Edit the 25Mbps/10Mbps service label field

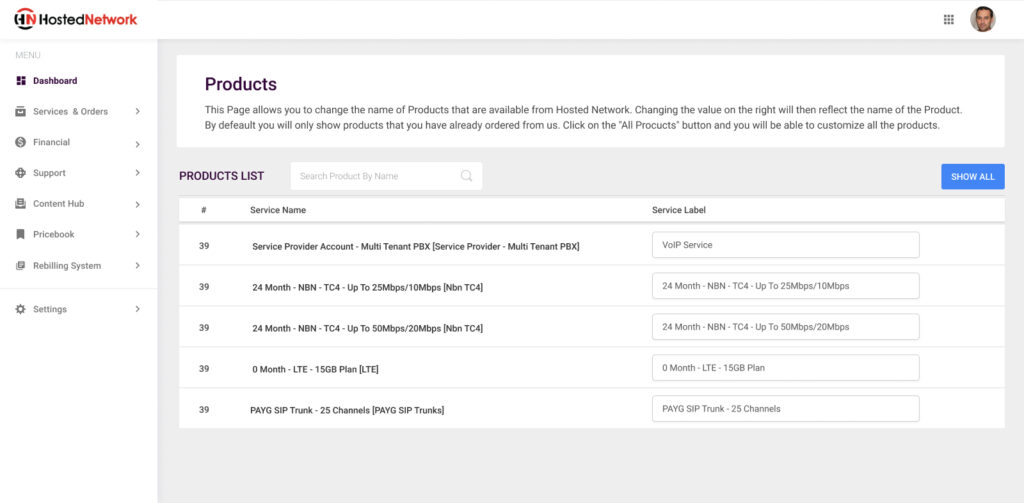click(786, 286)
